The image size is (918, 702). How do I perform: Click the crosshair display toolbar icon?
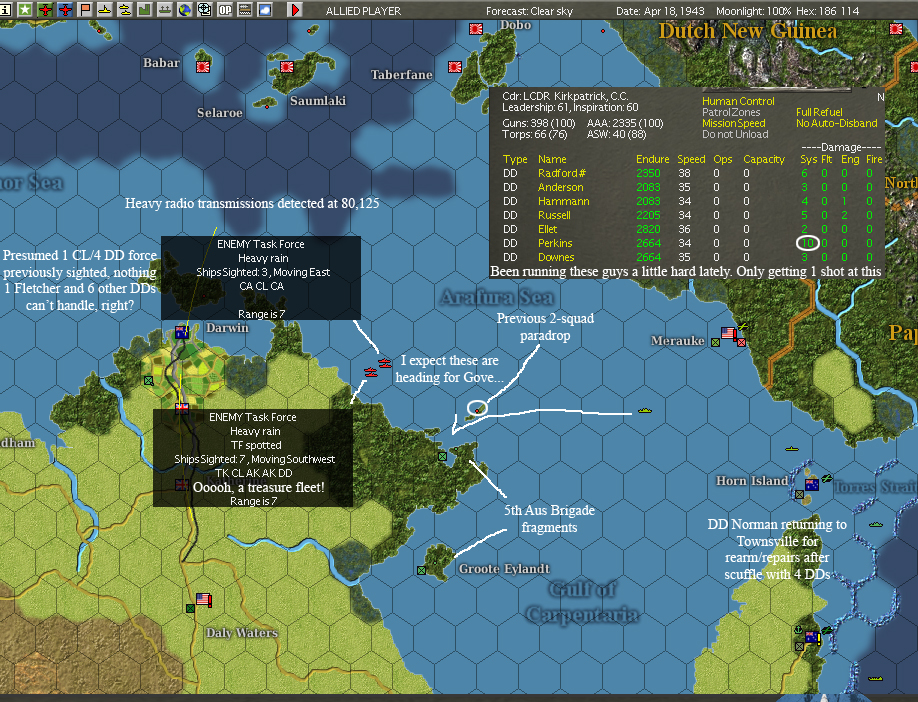[x=204, y=9]
